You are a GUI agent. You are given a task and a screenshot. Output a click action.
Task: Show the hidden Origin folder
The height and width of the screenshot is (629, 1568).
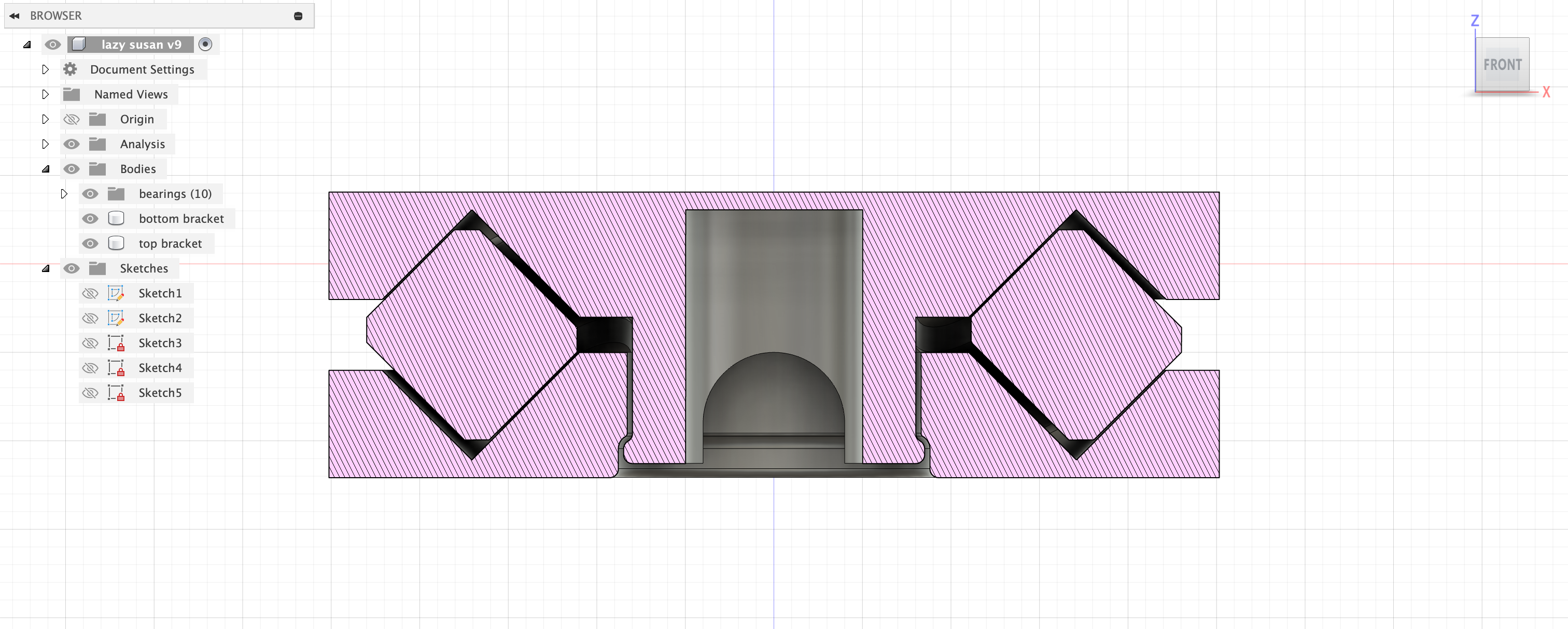tap(72, 119)
